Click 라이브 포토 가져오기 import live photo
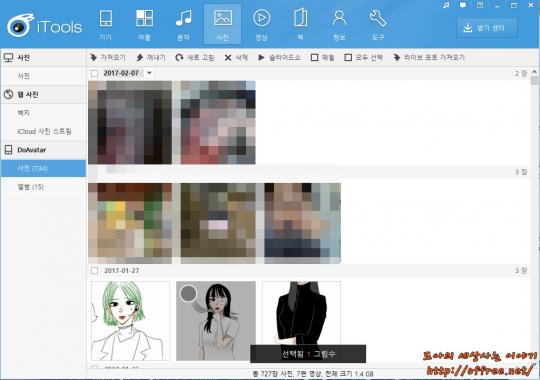The width and height of the screenshot is (540, 380). [429, 58]
